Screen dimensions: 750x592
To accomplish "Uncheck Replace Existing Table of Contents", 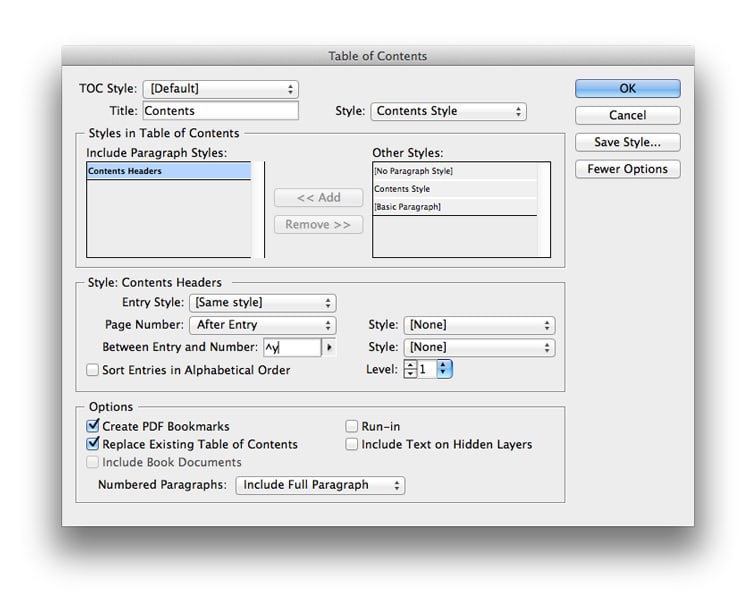I will pyautogui.click(x=93, y=444).
